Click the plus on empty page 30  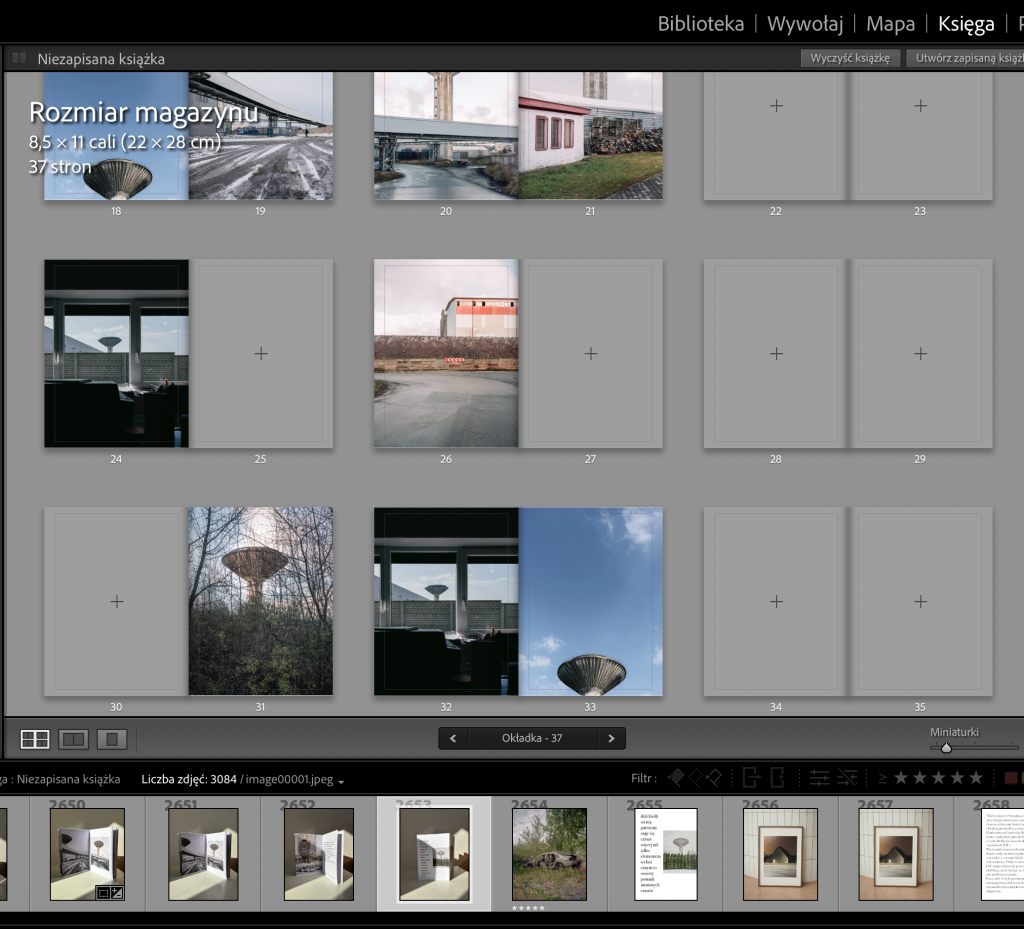(116, 601)
